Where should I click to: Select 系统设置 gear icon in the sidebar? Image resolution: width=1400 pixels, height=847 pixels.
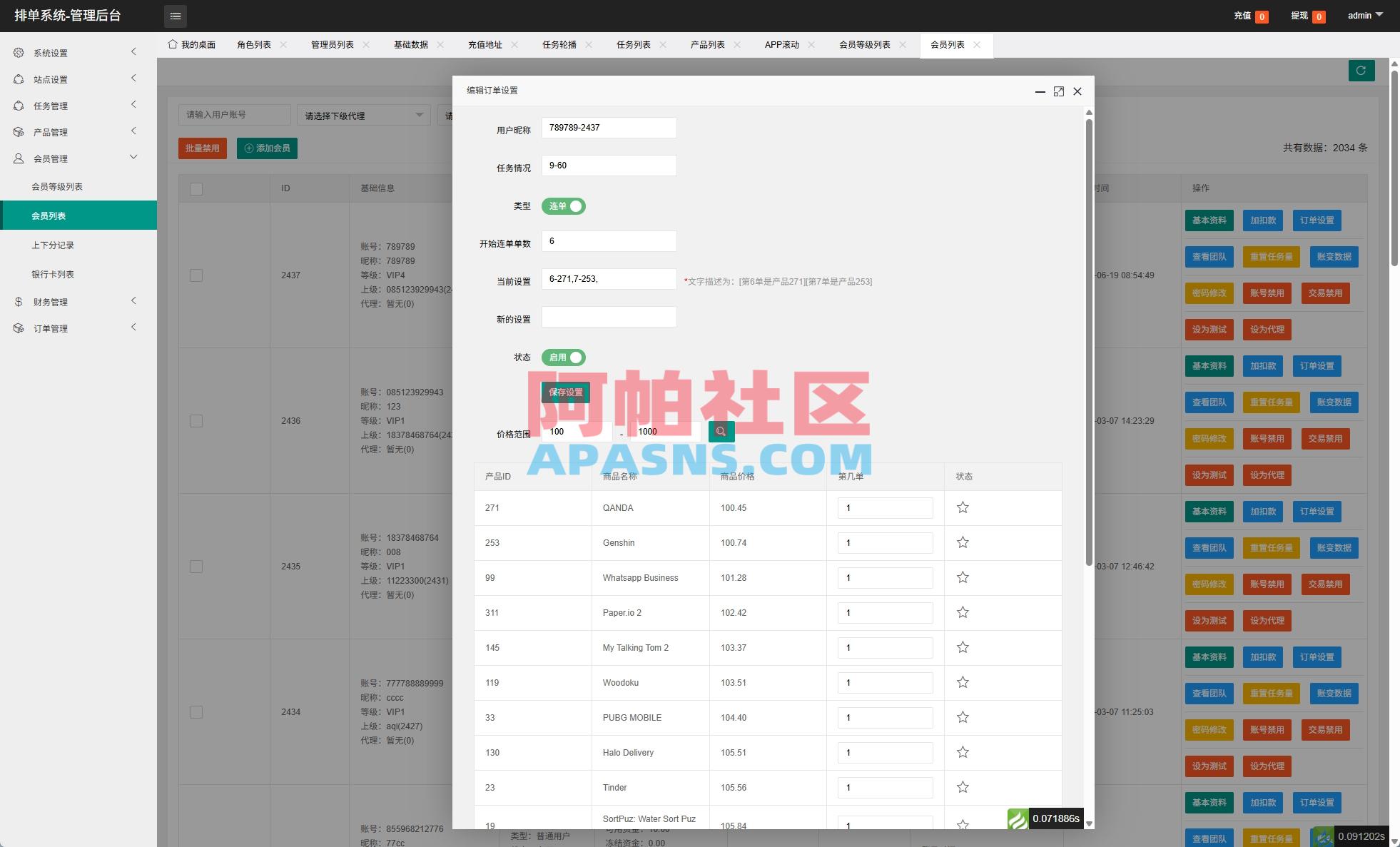(18, 52)
